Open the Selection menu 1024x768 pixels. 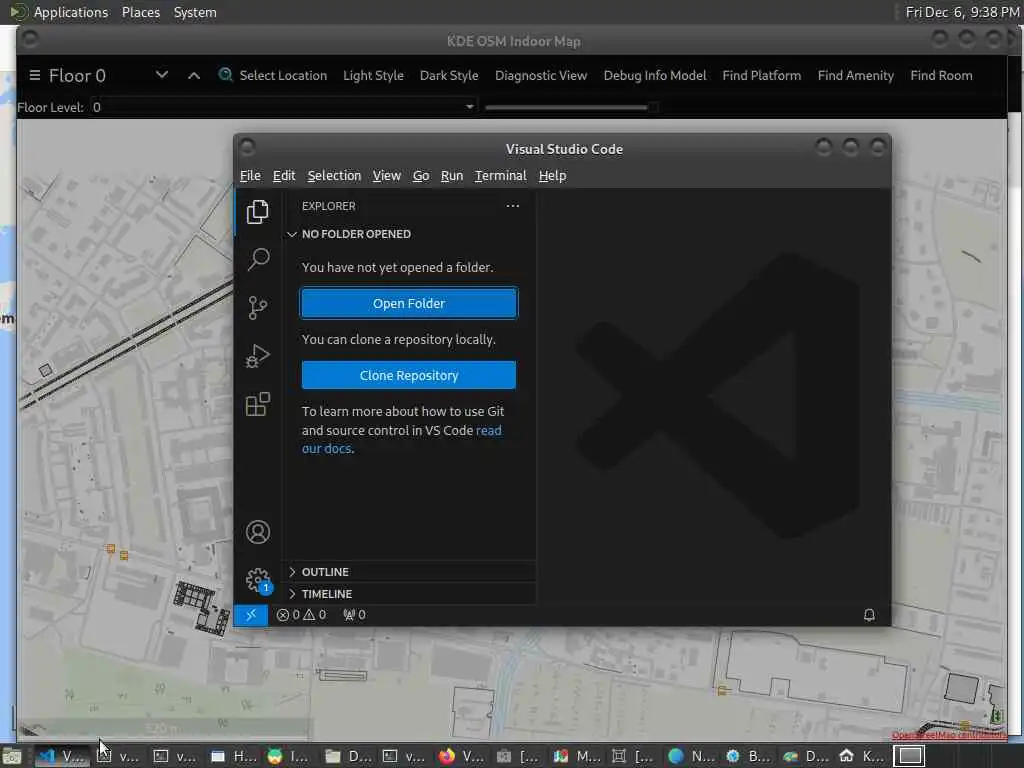click(x=334, y=176)
